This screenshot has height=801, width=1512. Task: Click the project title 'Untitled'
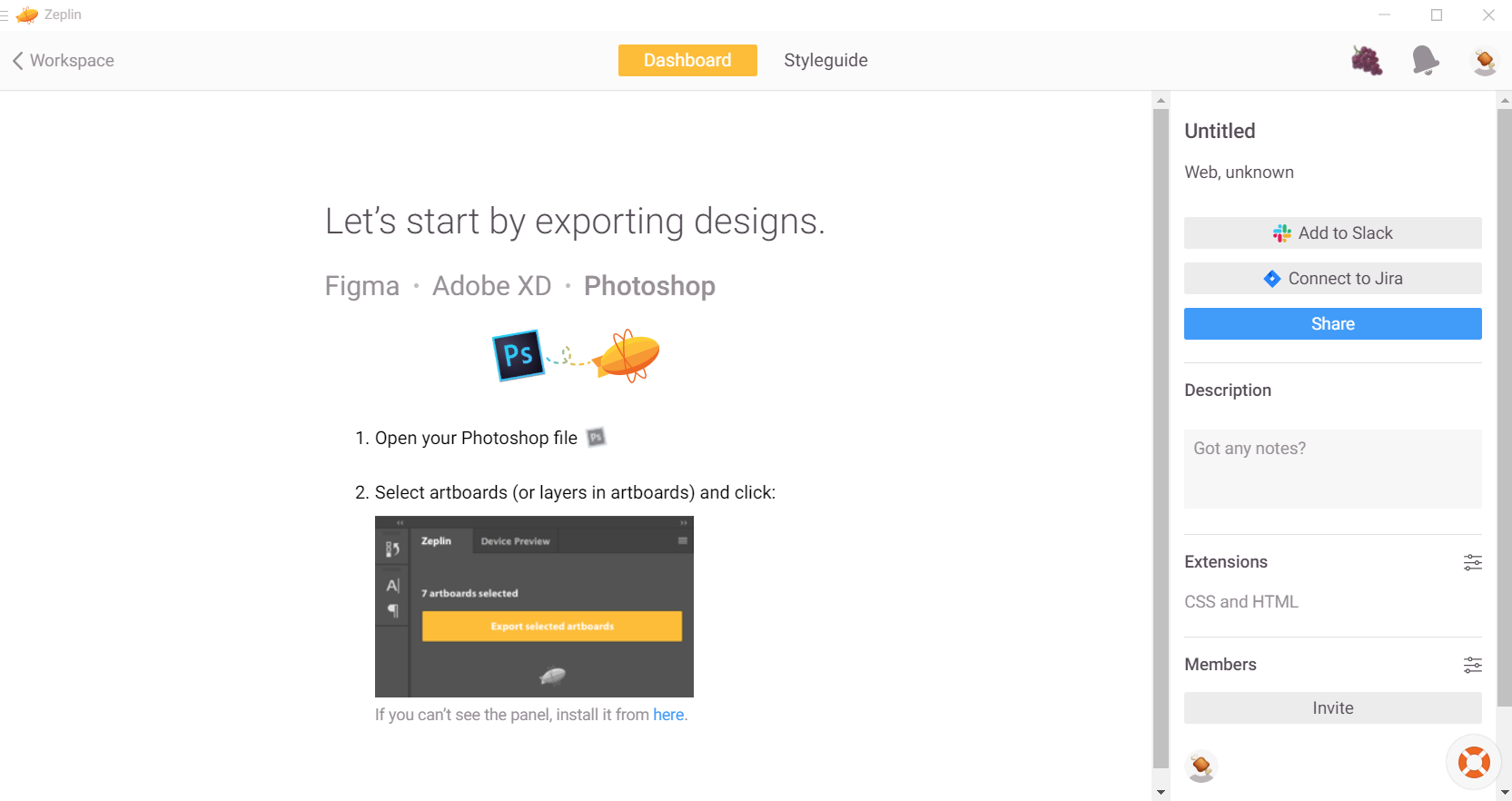pos(1220,131)
